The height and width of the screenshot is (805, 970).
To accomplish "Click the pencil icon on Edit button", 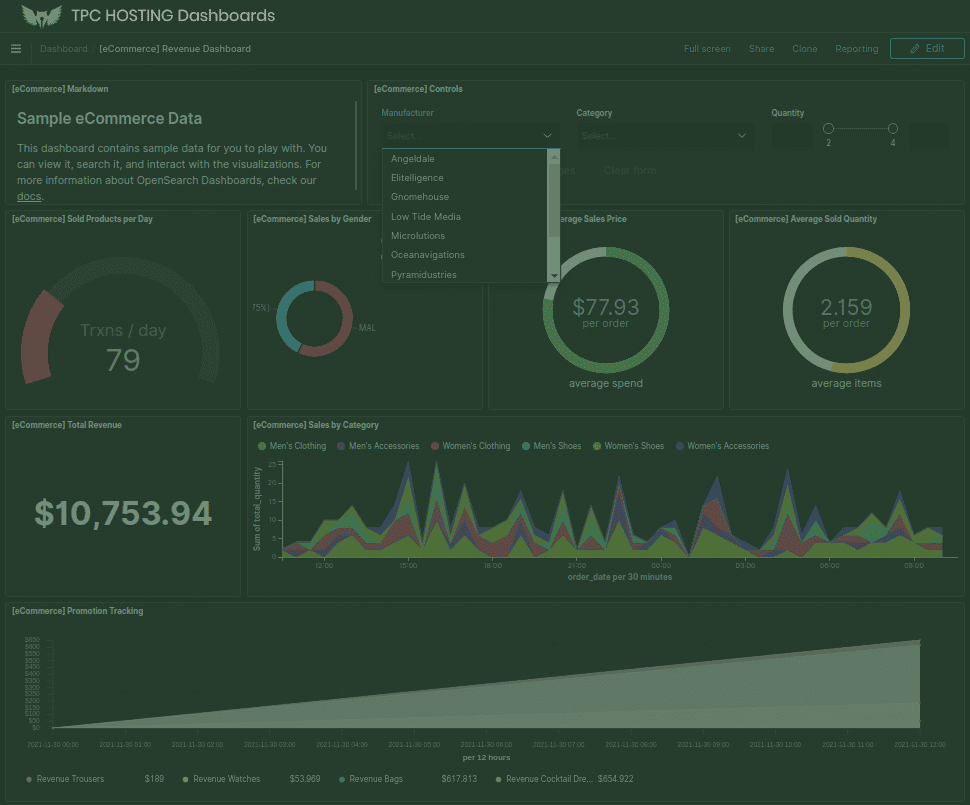I will click(914, 48).
